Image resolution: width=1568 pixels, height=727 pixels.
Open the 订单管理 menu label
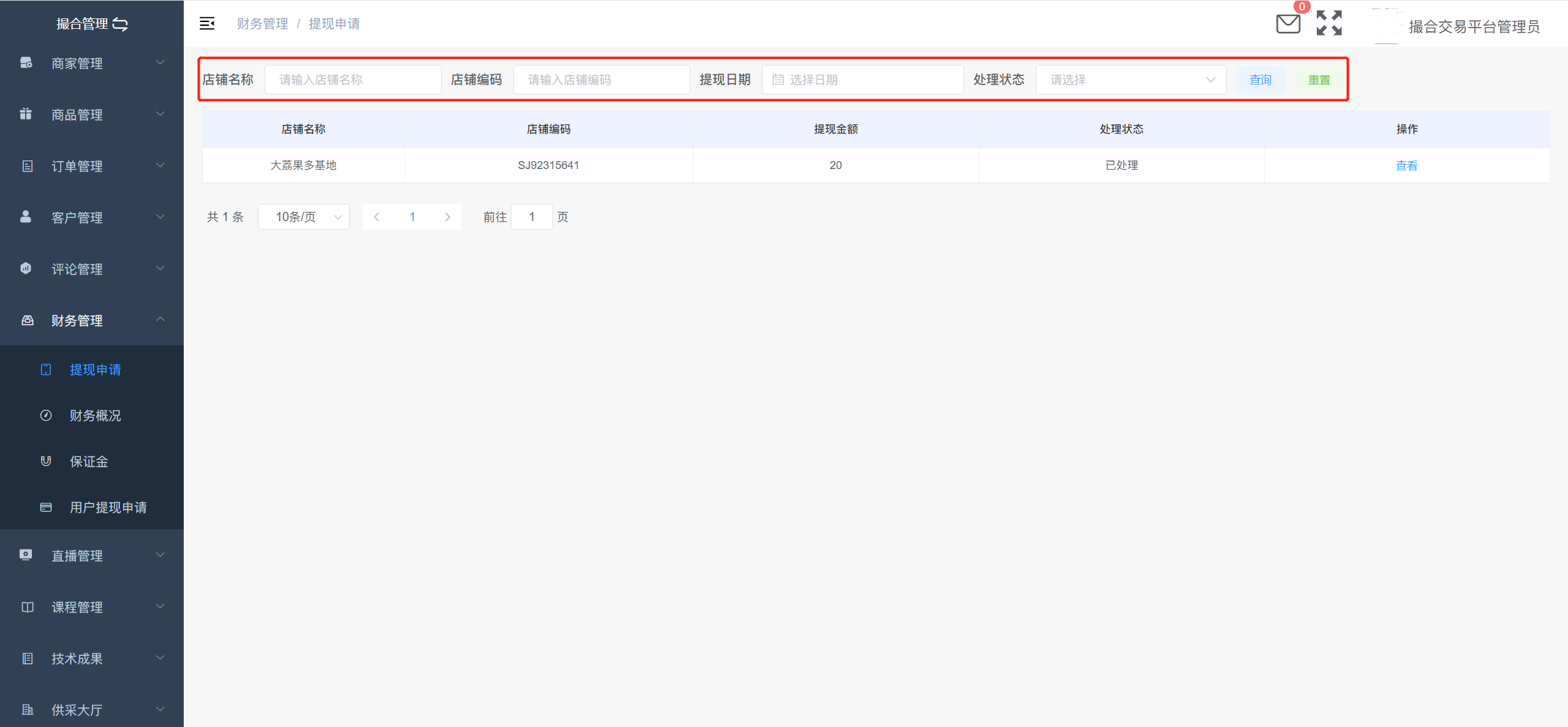(77, 166)
